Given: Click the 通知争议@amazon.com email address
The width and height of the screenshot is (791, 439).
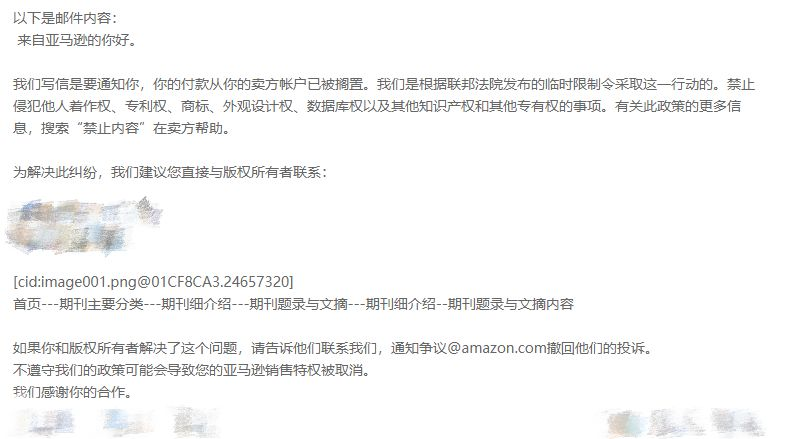Looking at the screenshot, I should tap(469, 348).
